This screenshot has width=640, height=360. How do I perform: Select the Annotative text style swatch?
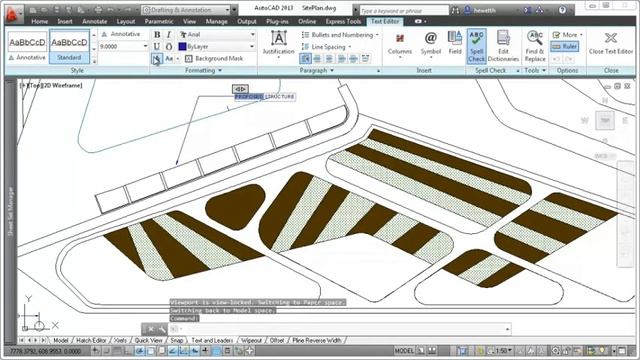pos(27,47)
